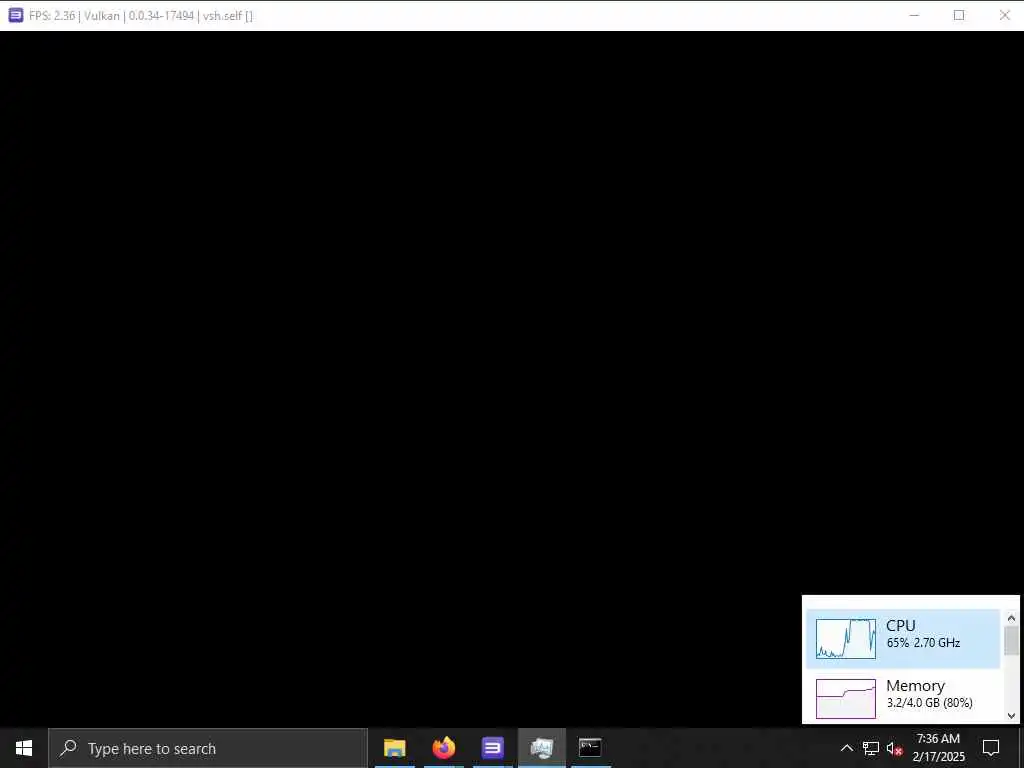
Task: Click the Memory usage graph
Action: (x=846, y=699)
